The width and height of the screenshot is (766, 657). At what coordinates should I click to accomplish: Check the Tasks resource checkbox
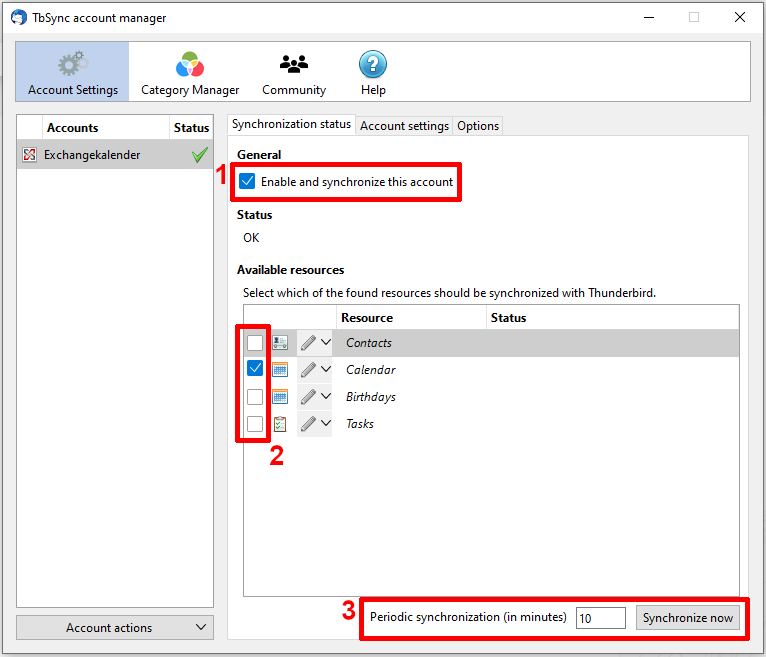coord(255,424)
